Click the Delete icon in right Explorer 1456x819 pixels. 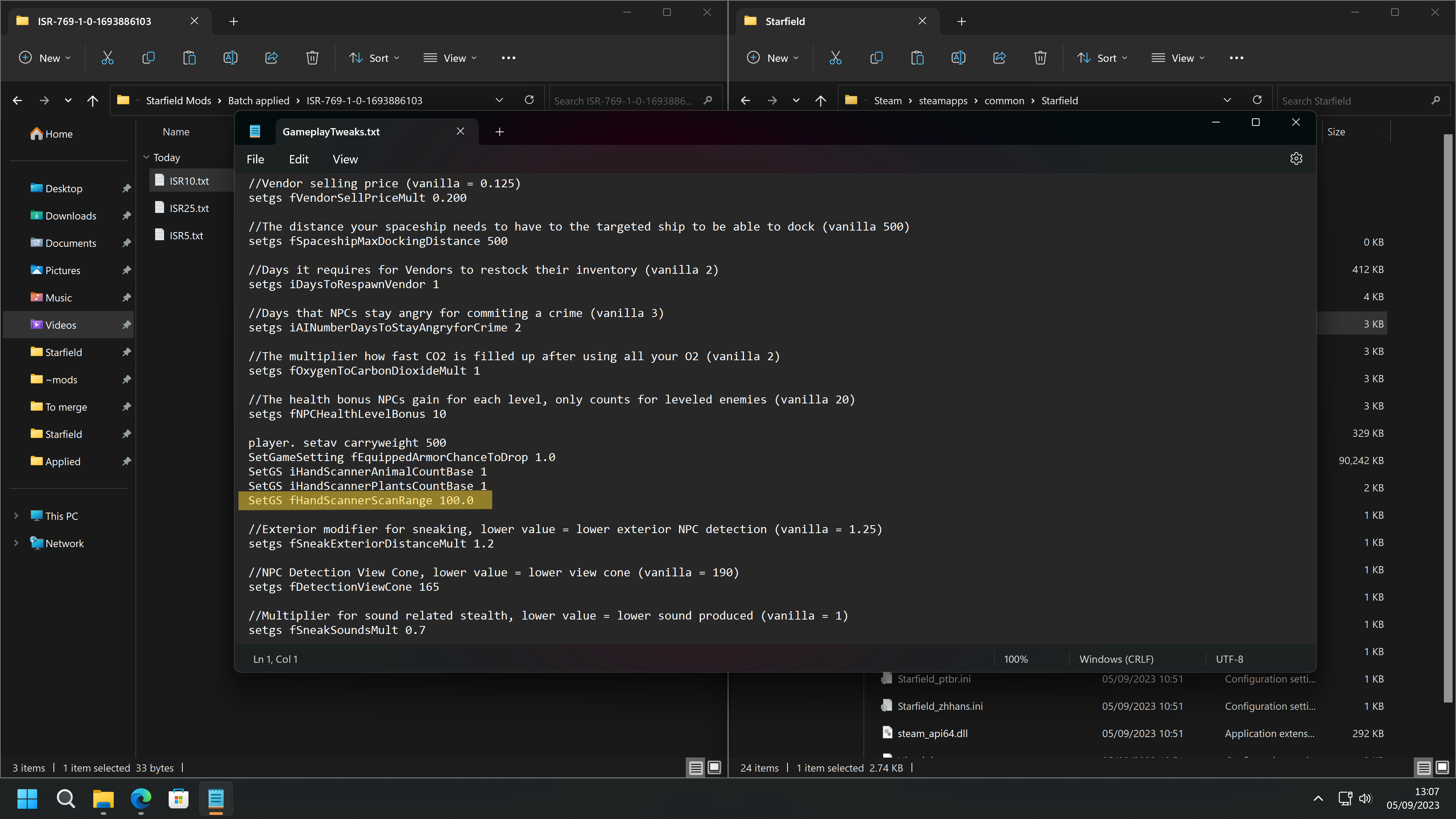(x=1040, y=58)
